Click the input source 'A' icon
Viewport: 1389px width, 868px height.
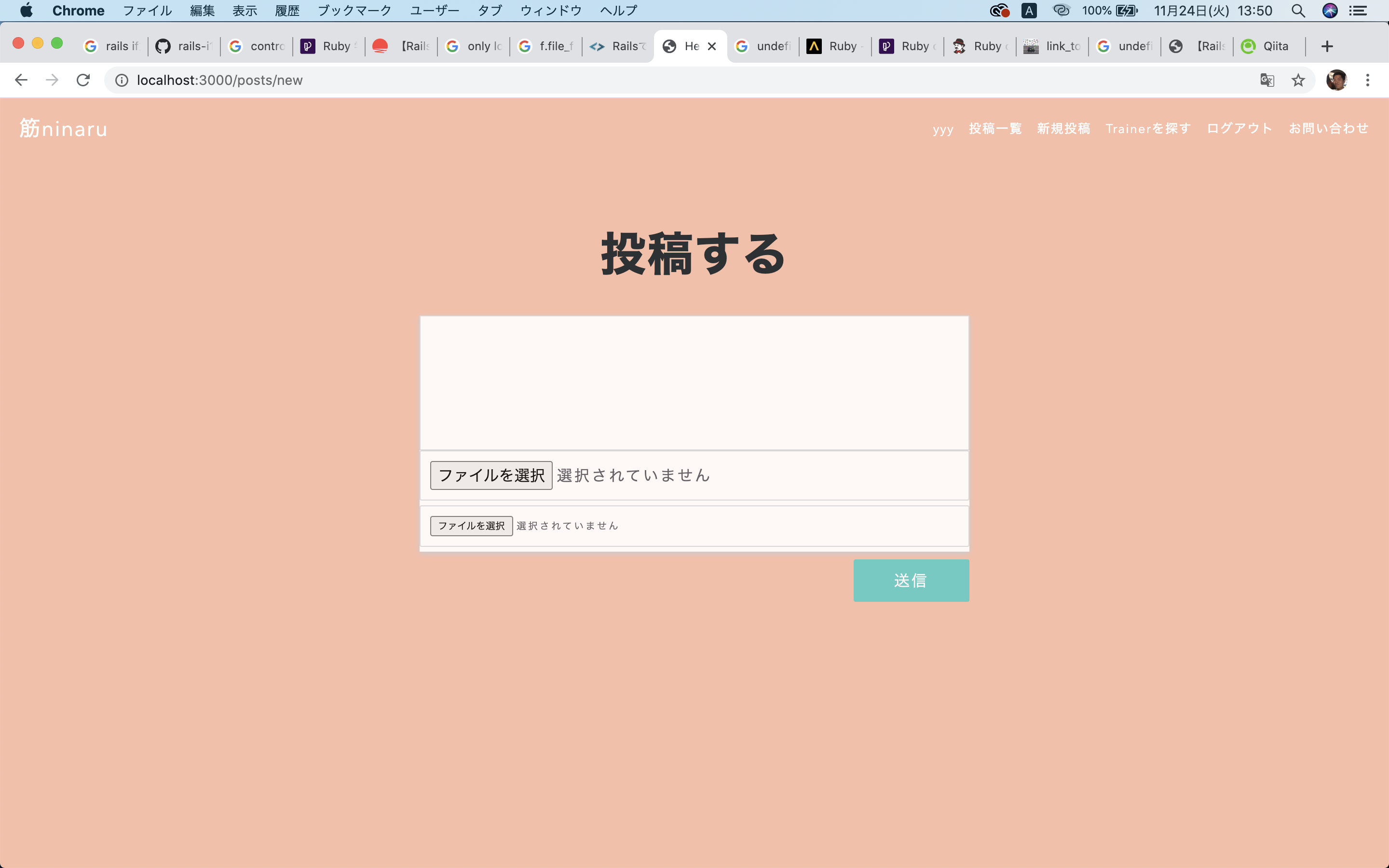(x=1029, y=10)
